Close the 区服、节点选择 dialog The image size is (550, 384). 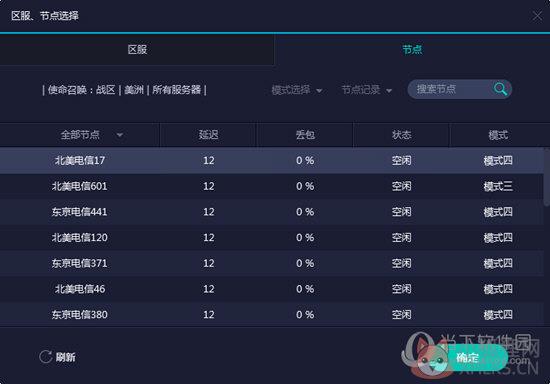click(x=537, y=16)
